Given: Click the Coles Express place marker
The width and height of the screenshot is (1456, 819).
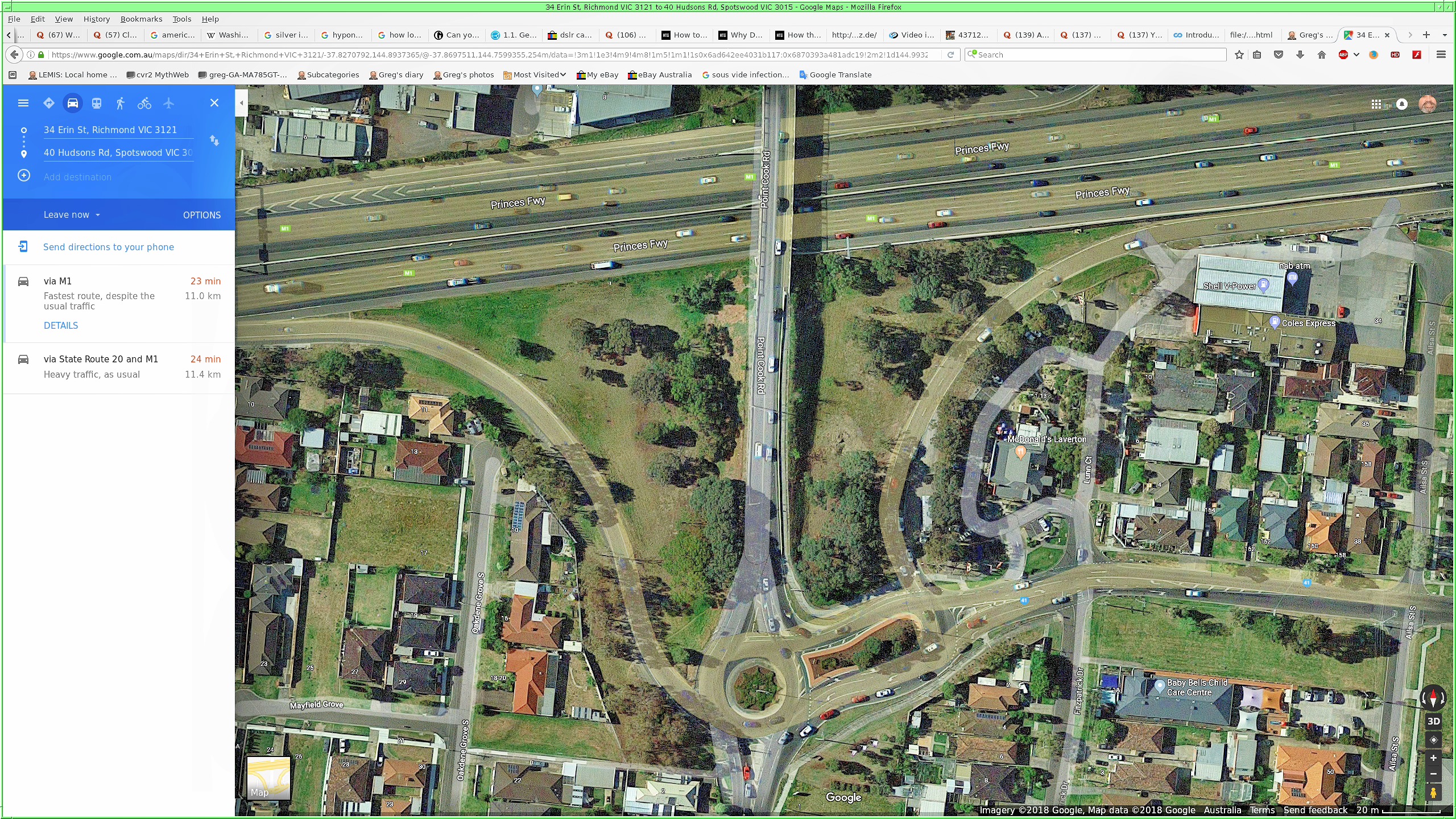Looking at the screenshot, I should pyautogui.click(x=1275, y=322).
